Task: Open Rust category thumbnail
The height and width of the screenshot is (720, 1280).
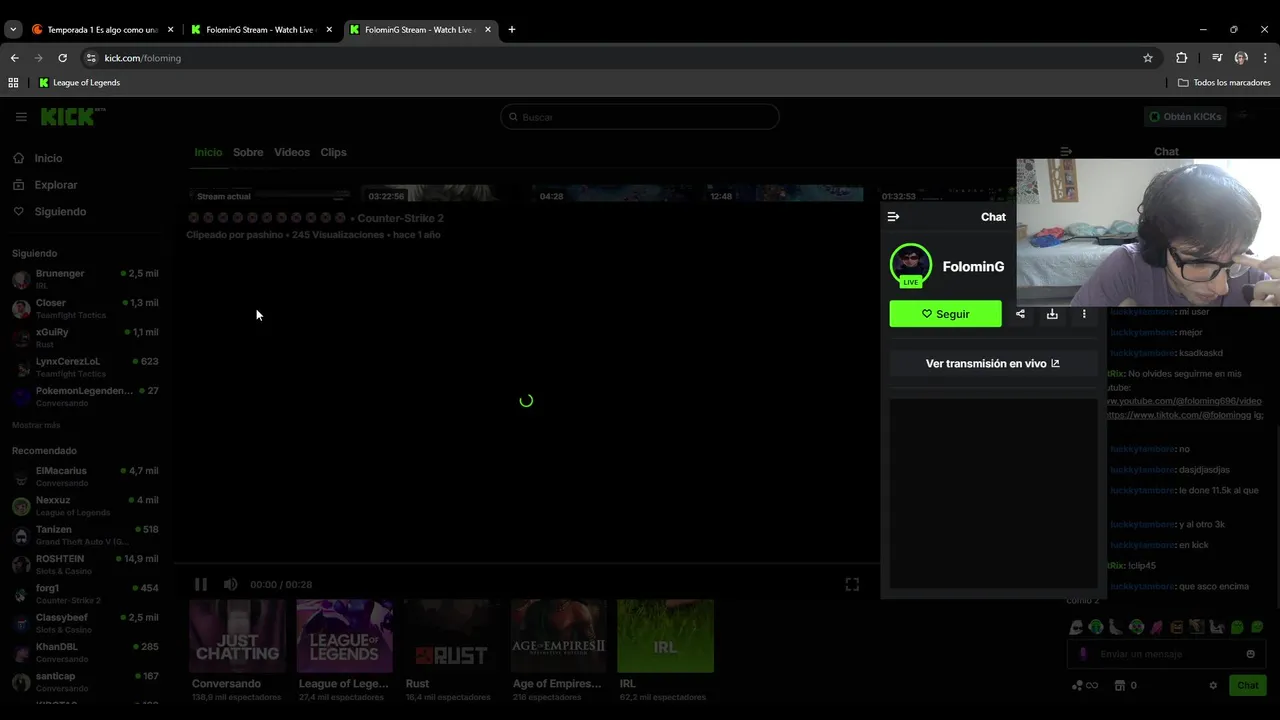Action: (x=451, y=636)
